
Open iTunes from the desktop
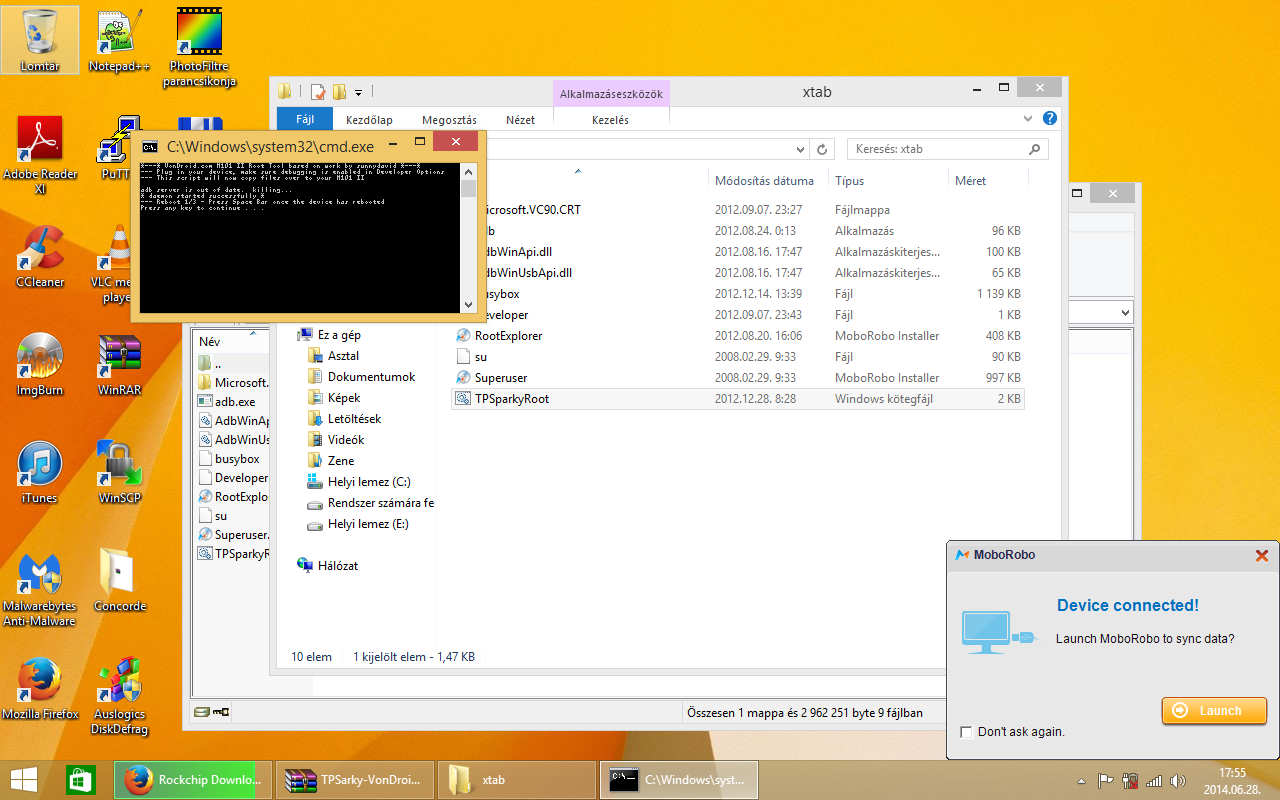coord(40,468)
